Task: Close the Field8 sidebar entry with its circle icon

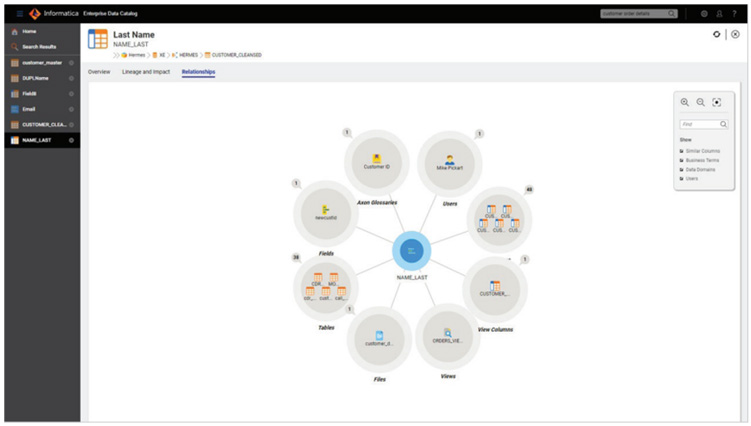Action: (71, 93)
